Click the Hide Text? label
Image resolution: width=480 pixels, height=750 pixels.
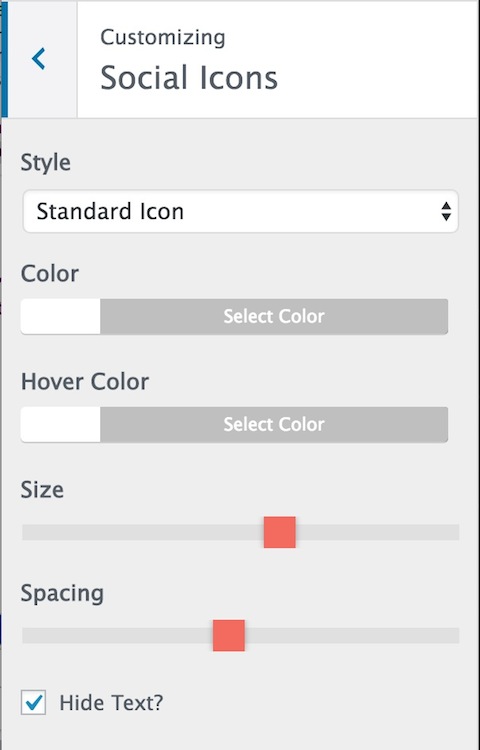click(111, 703)
